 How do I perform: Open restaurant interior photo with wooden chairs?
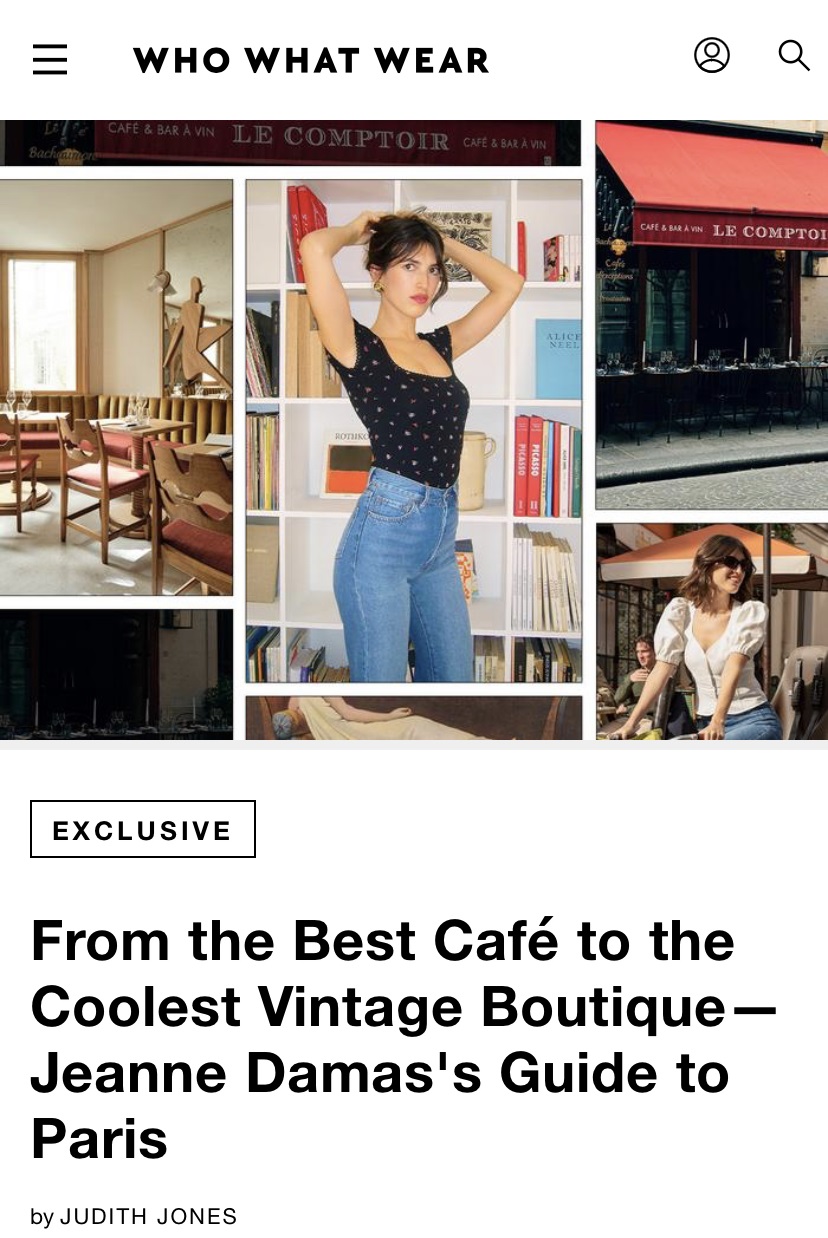(x=116, y=388)
